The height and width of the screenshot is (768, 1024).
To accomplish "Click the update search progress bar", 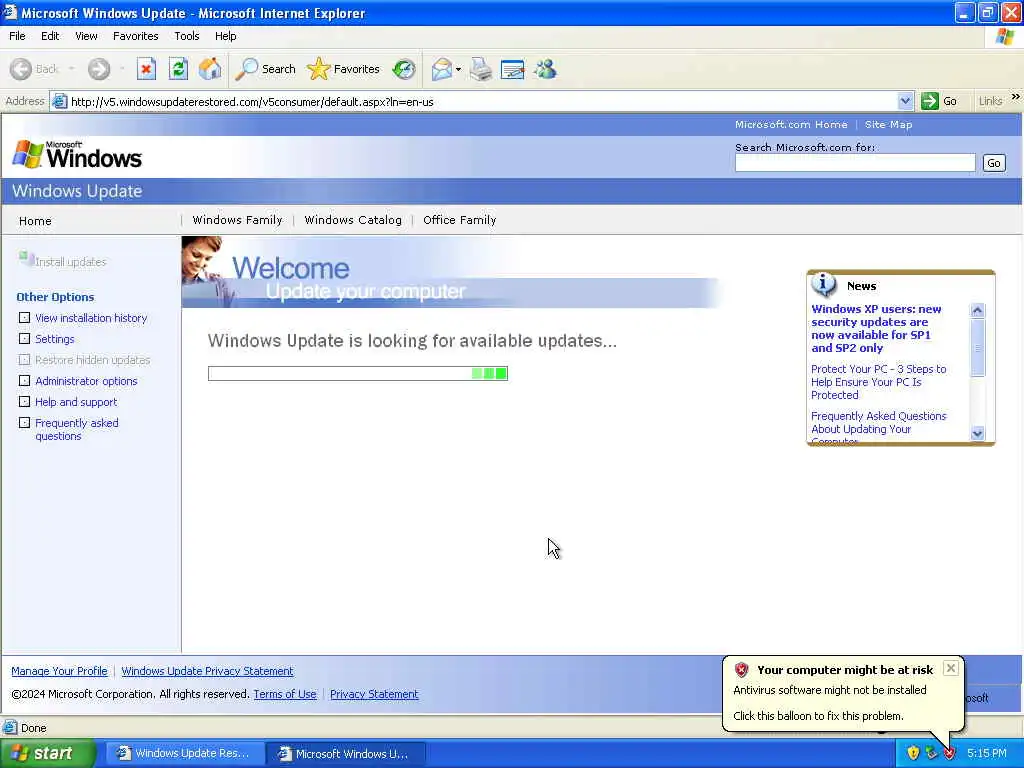I will [x=357, y=373].
